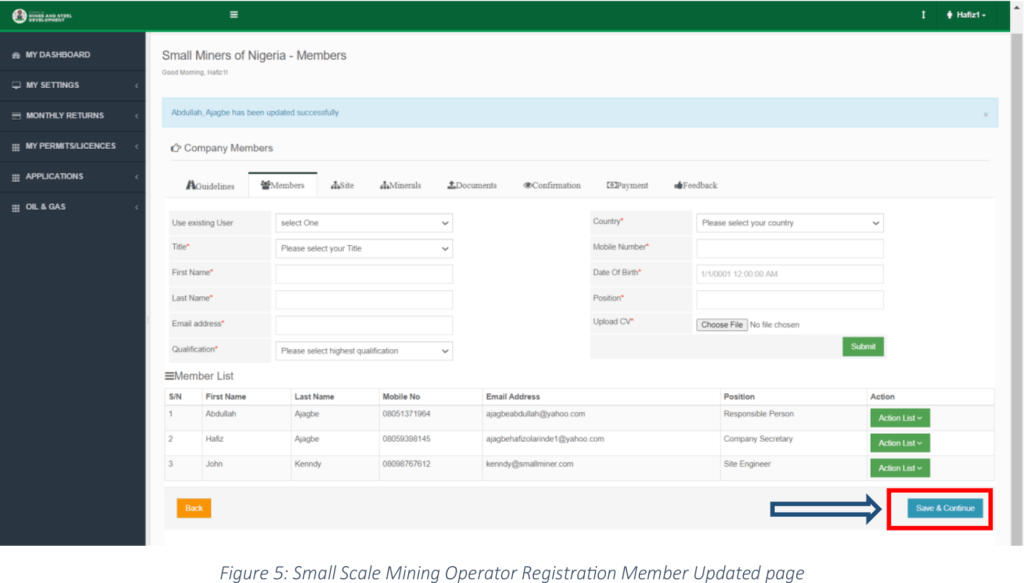Click Choose File to upload CV
This screenshot has height=583, width=1024.
[721, 325]
